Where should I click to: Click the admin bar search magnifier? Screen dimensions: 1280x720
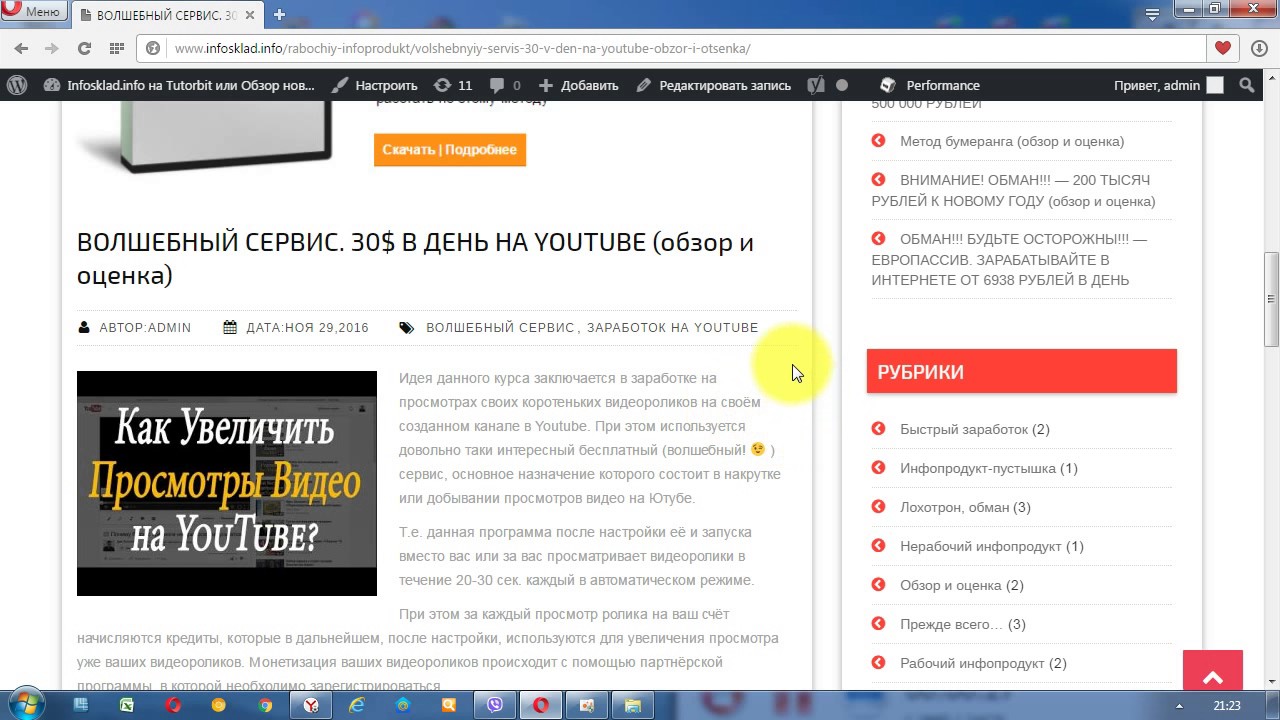click(x=1246, y=85)
